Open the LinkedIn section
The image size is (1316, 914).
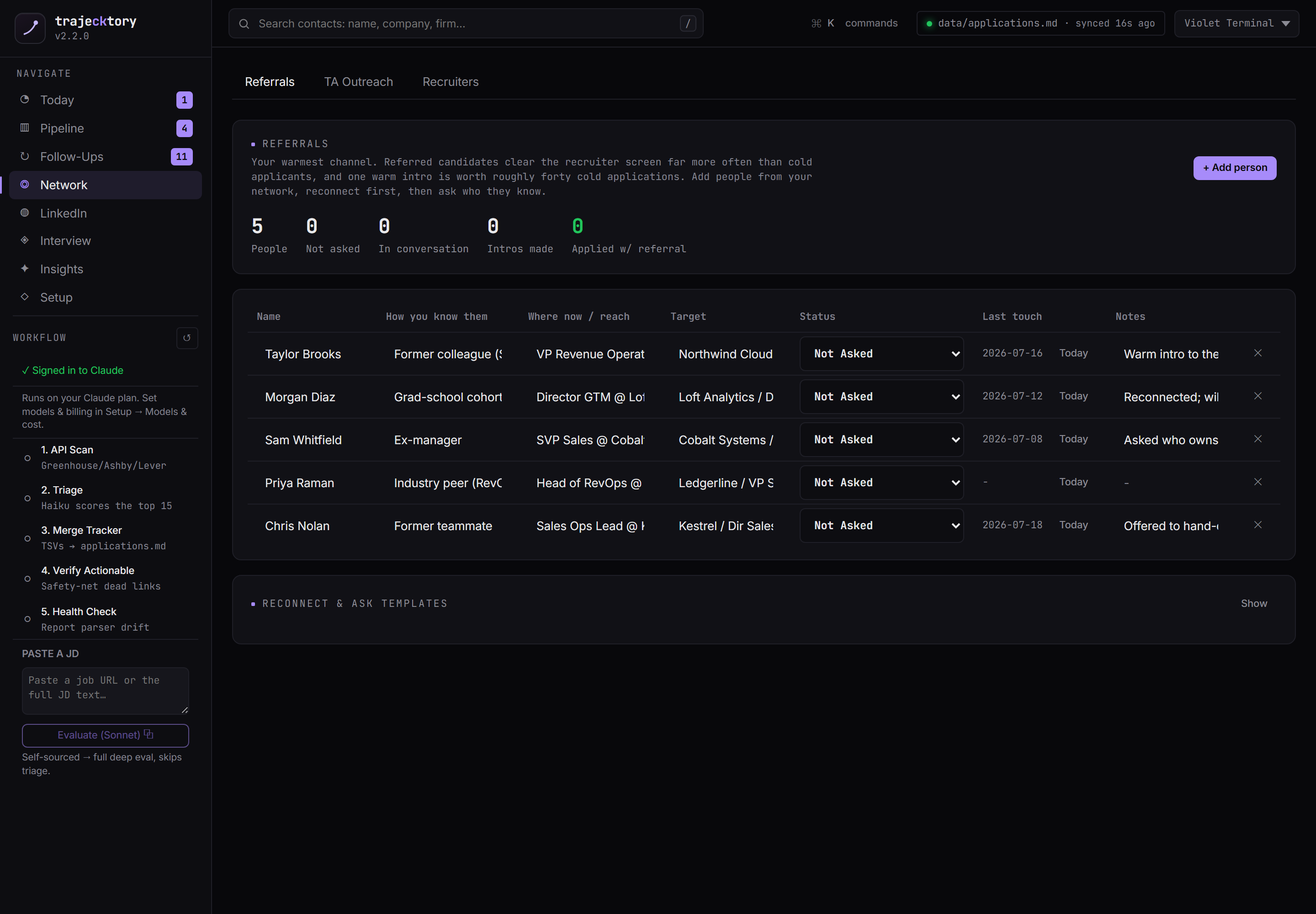coord(106,213)
